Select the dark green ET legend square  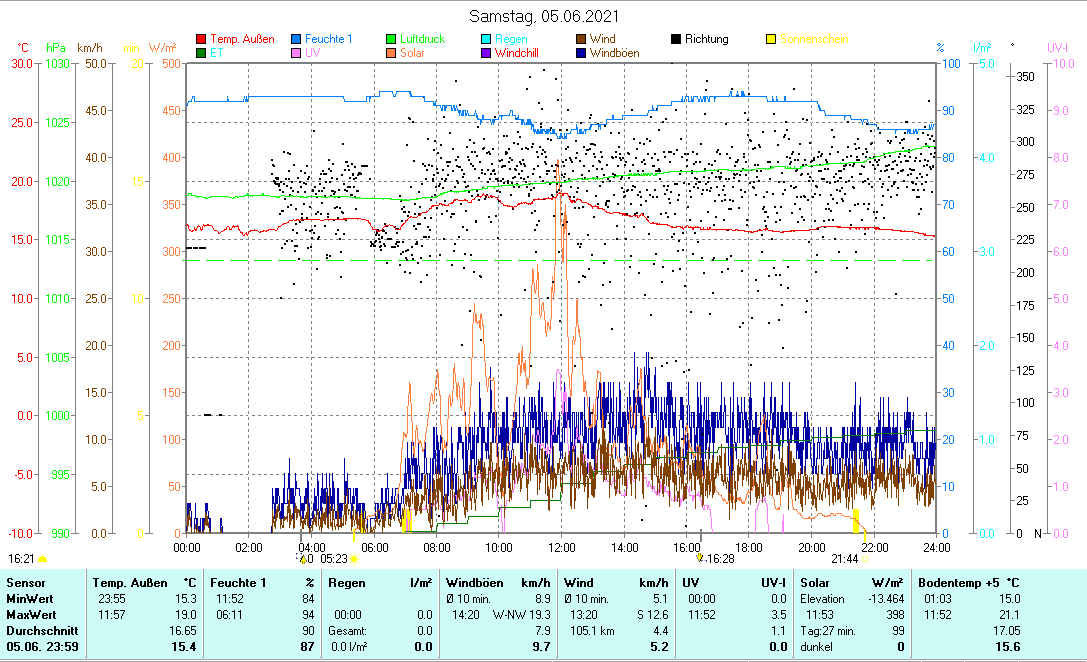[x=201, y=53]
